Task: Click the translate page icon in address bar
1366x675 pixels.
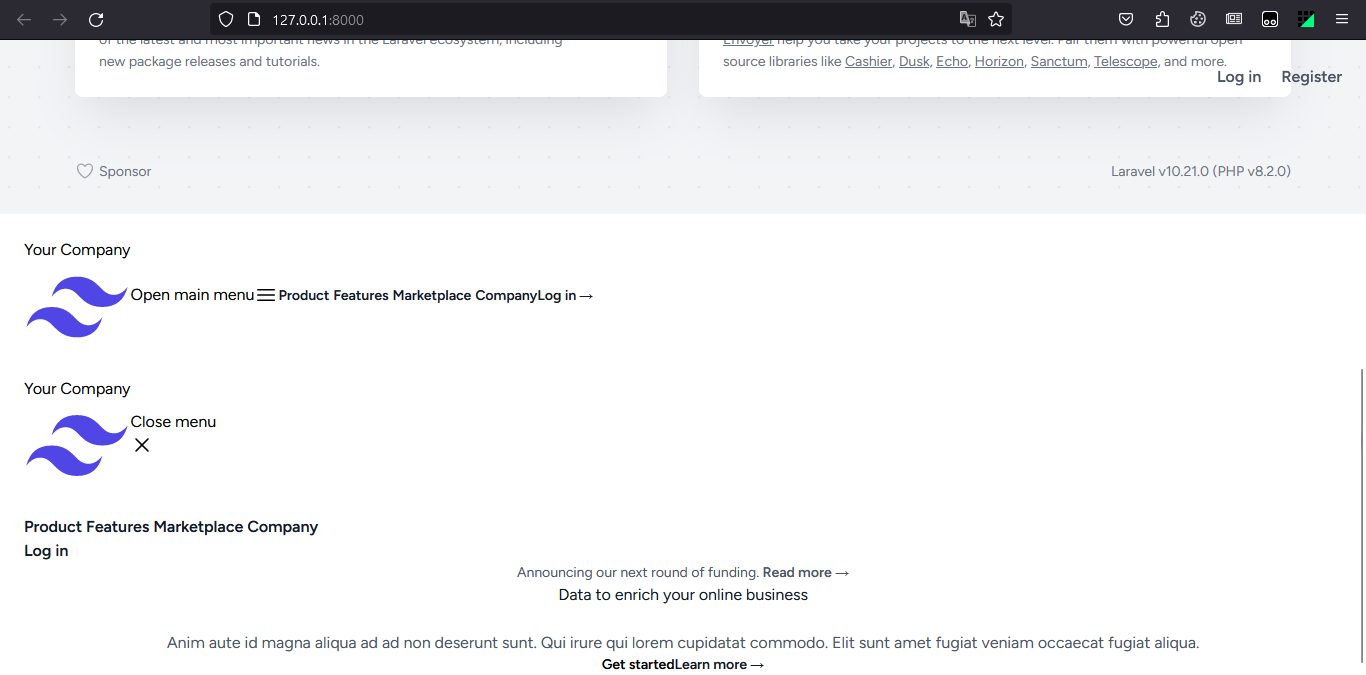Action: 967,19
